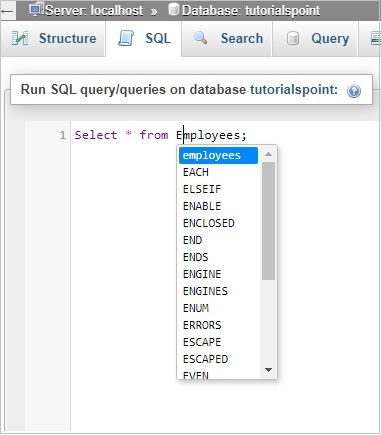Open the SQL help question mark icon
Viewport: 381px width, 435px height.
tap(354, 91)
